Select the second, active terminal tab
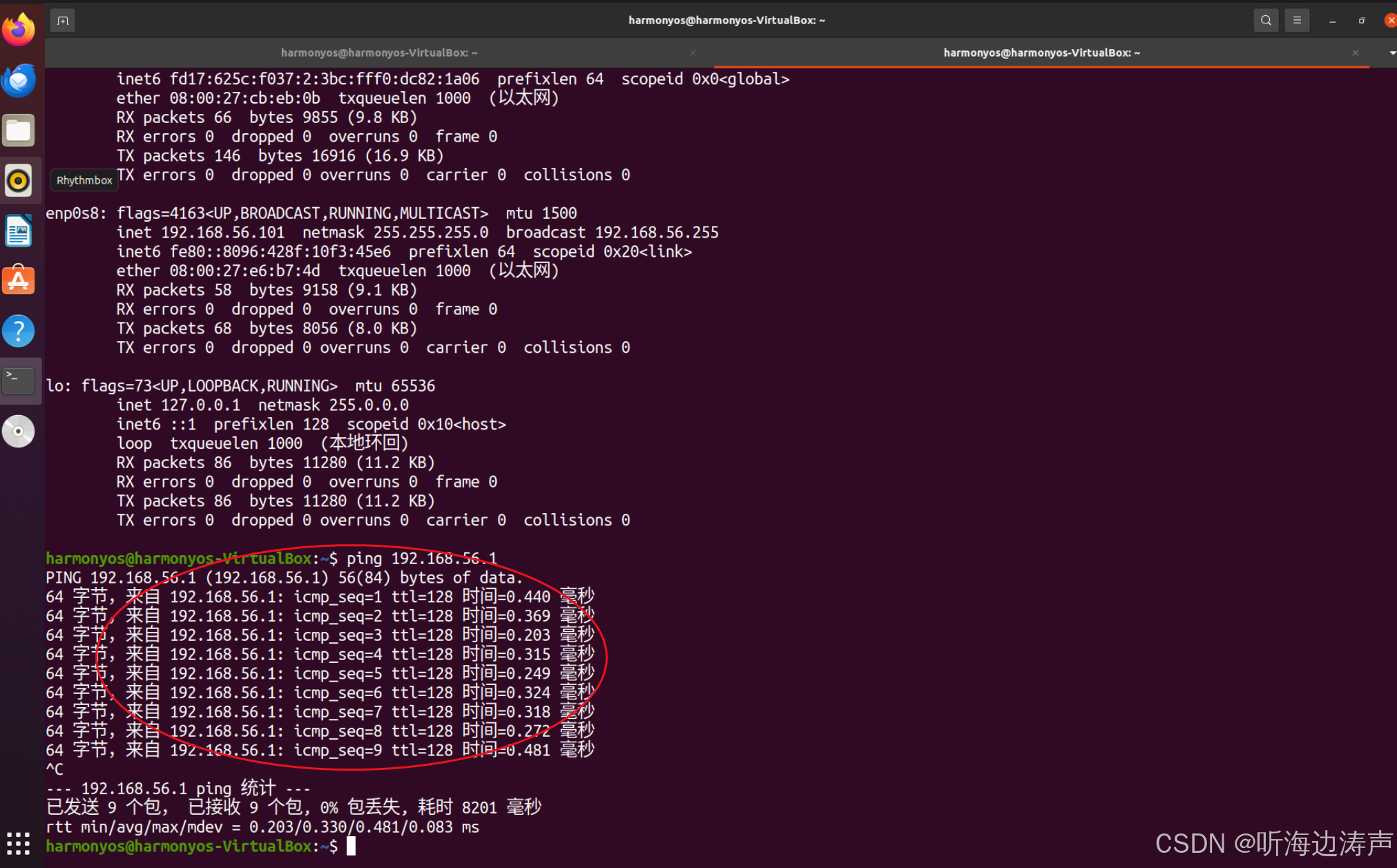Image resolution: width=1397 pixels, height=868 pixels. [x=1041, y=52]
